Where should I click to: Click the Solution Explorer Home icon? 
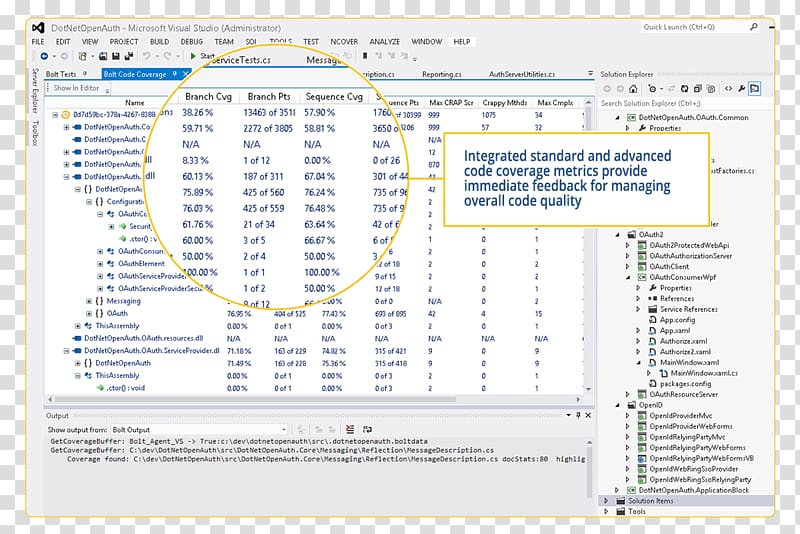click(633, 89)
